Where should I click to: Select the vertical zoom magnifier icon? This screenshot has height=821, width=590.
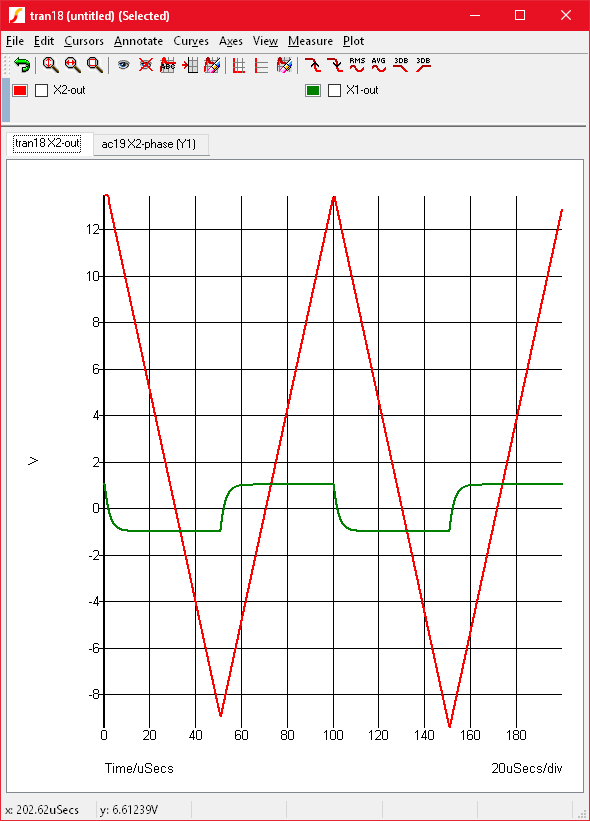coord(50,65)
